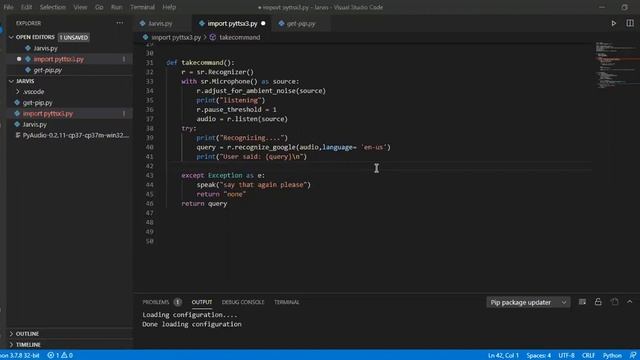The height and width of the screenshot is (360, 640).
Task: Change language mode via Python
Action: tap(612, 356)
